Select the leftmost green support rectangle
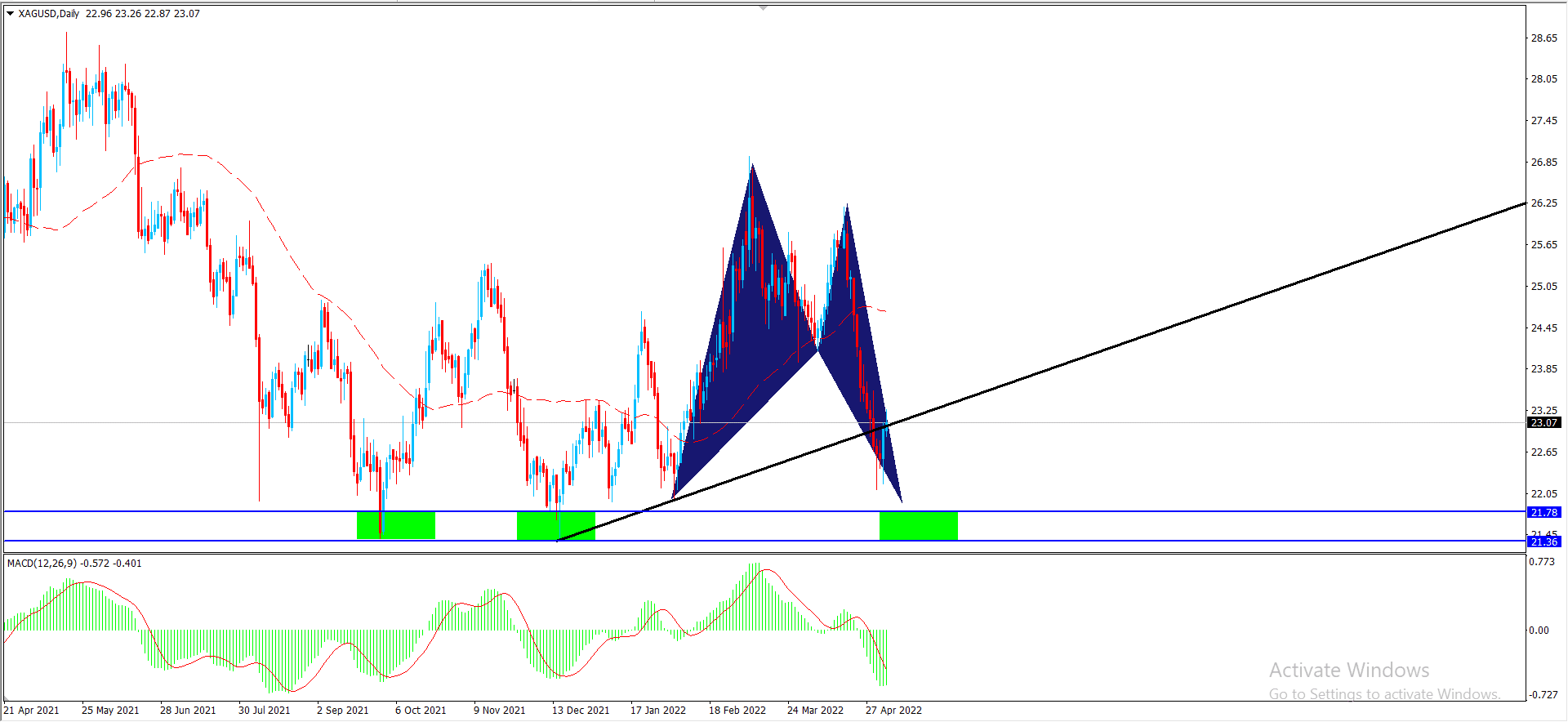The width and height of the screenshot is (1568, 722). coord(396,525)
